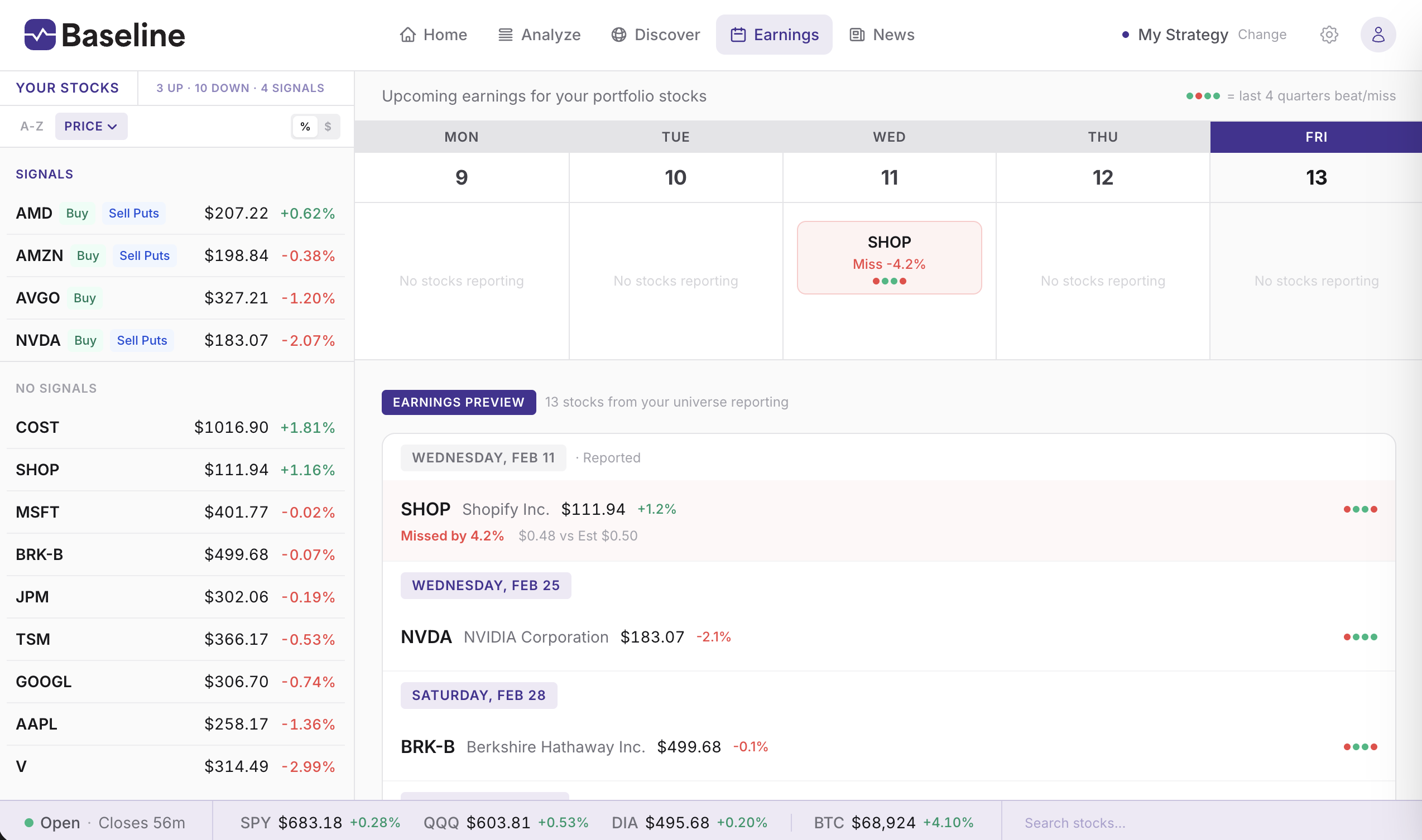Click the user profile avatar icon
The width and height of the screenshot is (1422, 840).
1378,35
